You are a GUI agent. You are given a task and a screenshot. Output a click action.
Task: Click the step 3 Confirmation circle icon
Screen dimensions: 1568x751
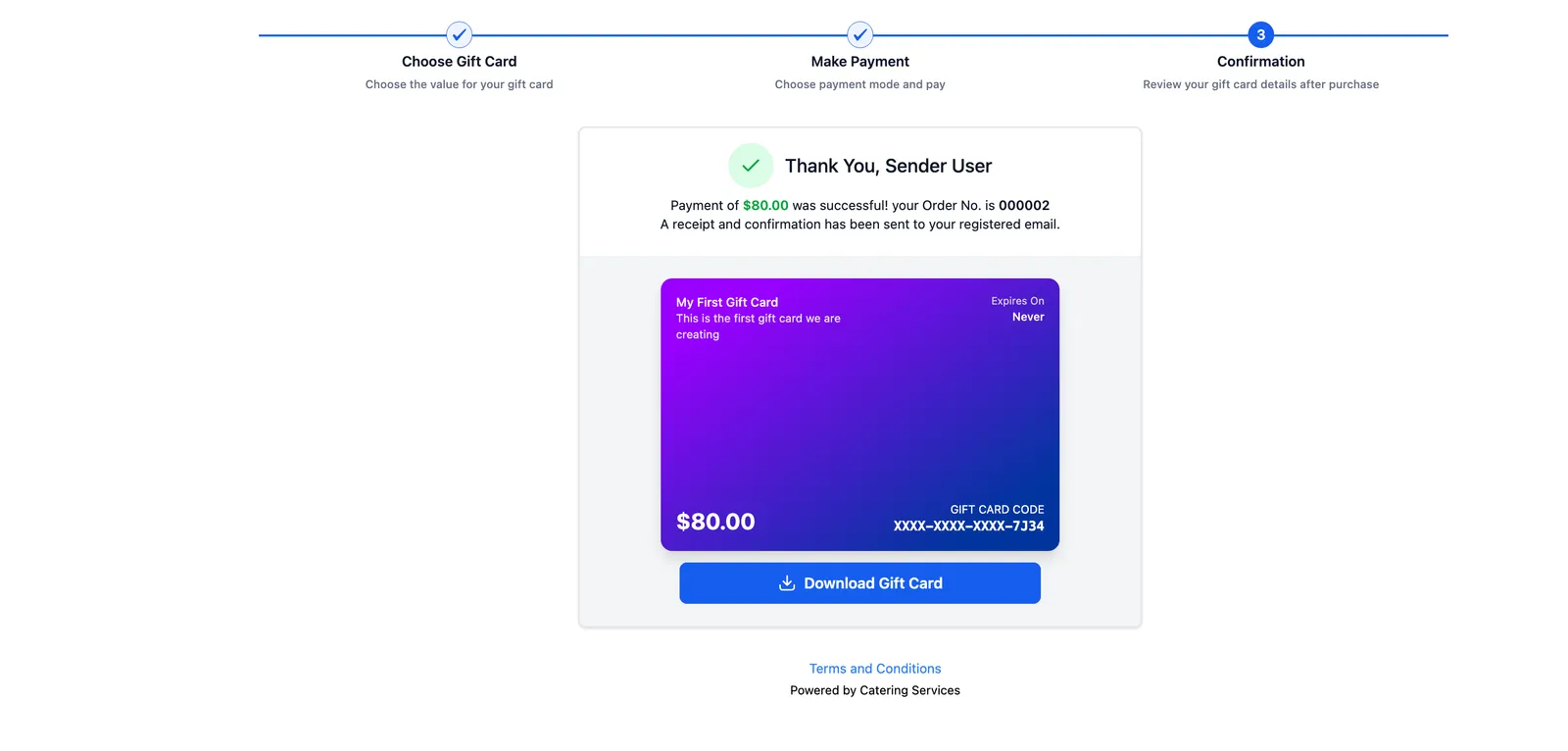(1260, 34)
